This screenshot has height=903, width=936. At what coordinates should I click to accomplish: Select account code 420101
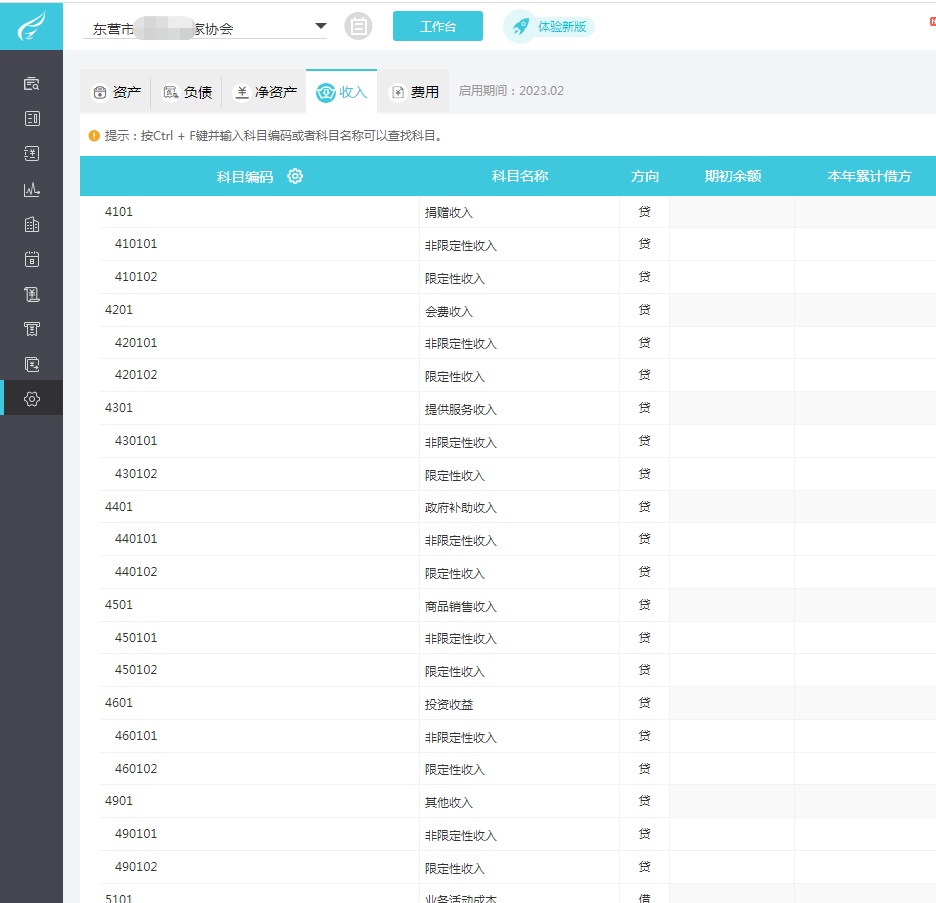click(x=136, y=343)
